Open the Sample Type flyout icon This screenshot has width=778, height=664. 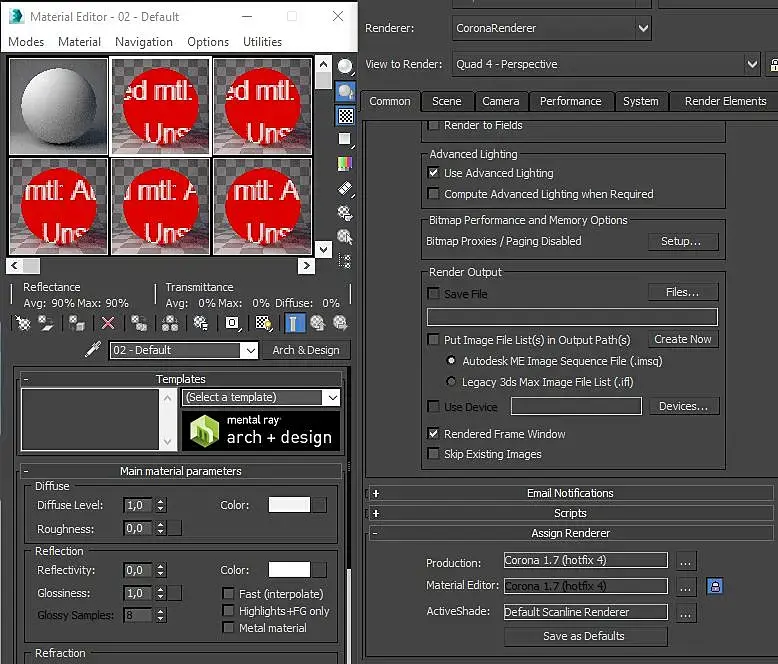click(345, 66)
